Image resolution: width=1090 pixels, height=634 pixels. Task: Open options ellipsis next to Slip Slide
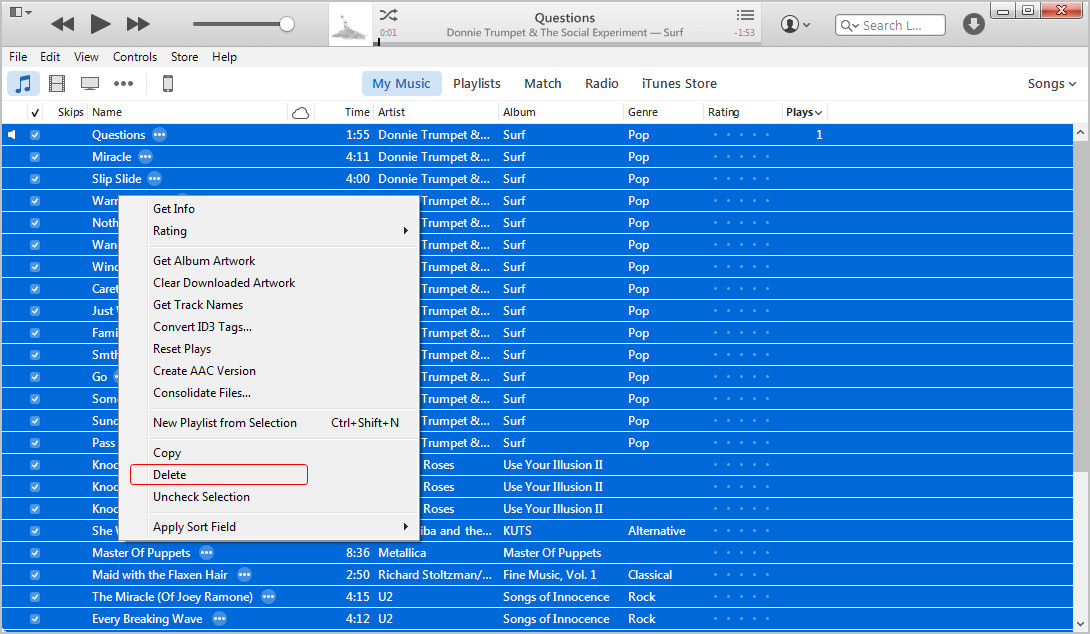coord(154,179)
